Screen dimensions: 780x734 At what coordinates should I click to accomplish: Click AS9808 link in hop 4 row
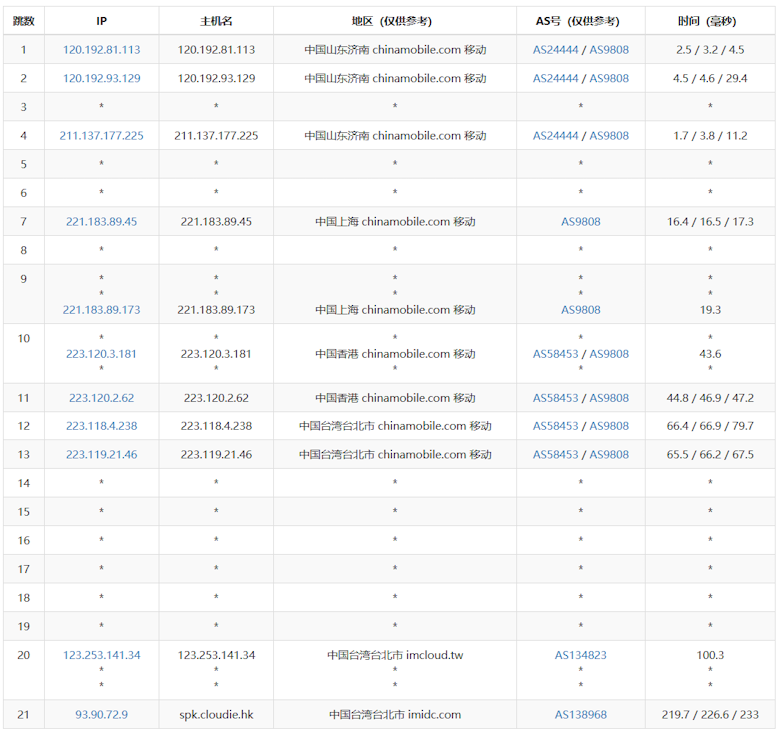point(609,135)
